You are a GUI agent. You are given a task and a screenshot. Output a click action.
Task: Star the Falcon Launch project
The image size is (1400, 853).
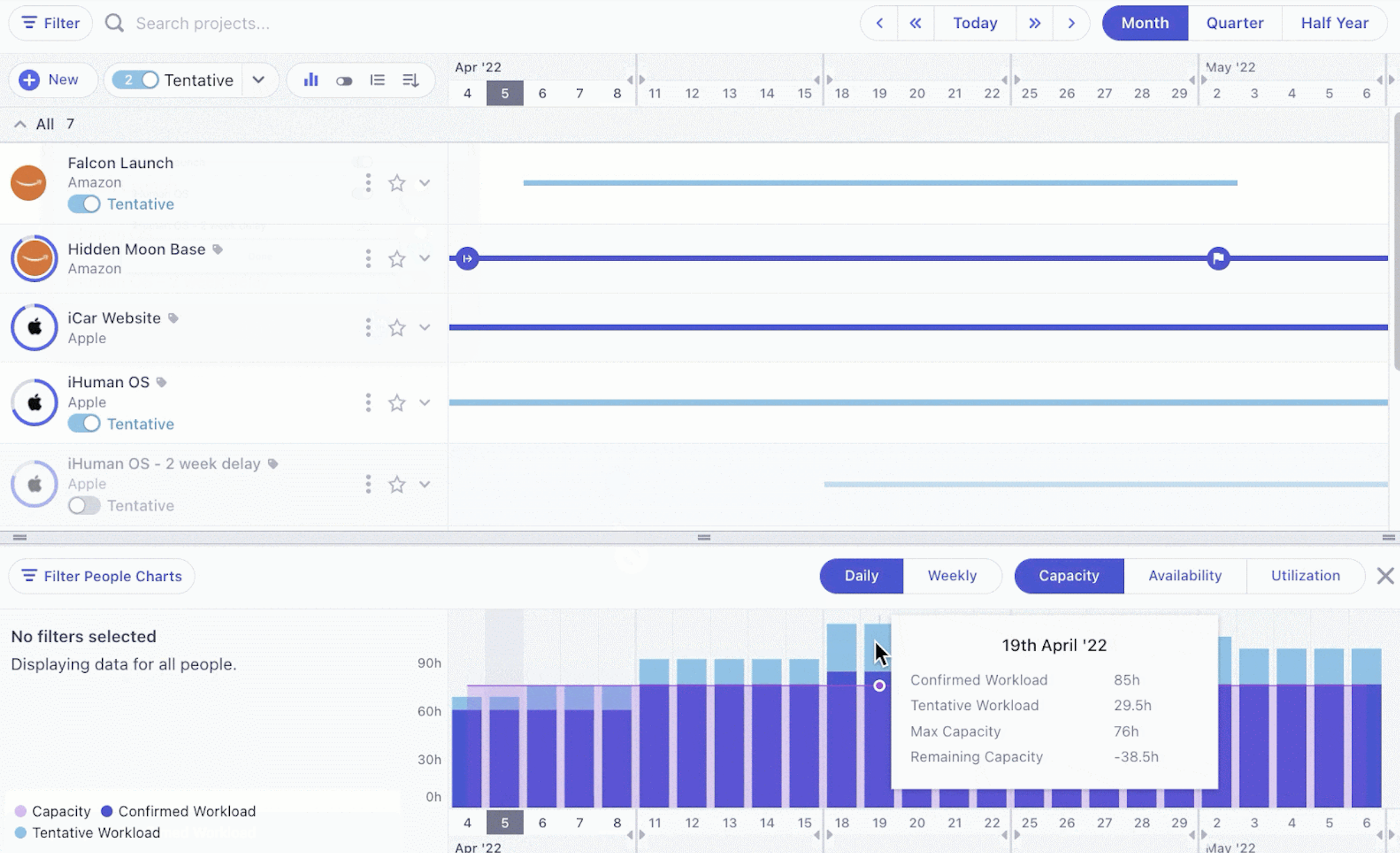click(396, 183)
